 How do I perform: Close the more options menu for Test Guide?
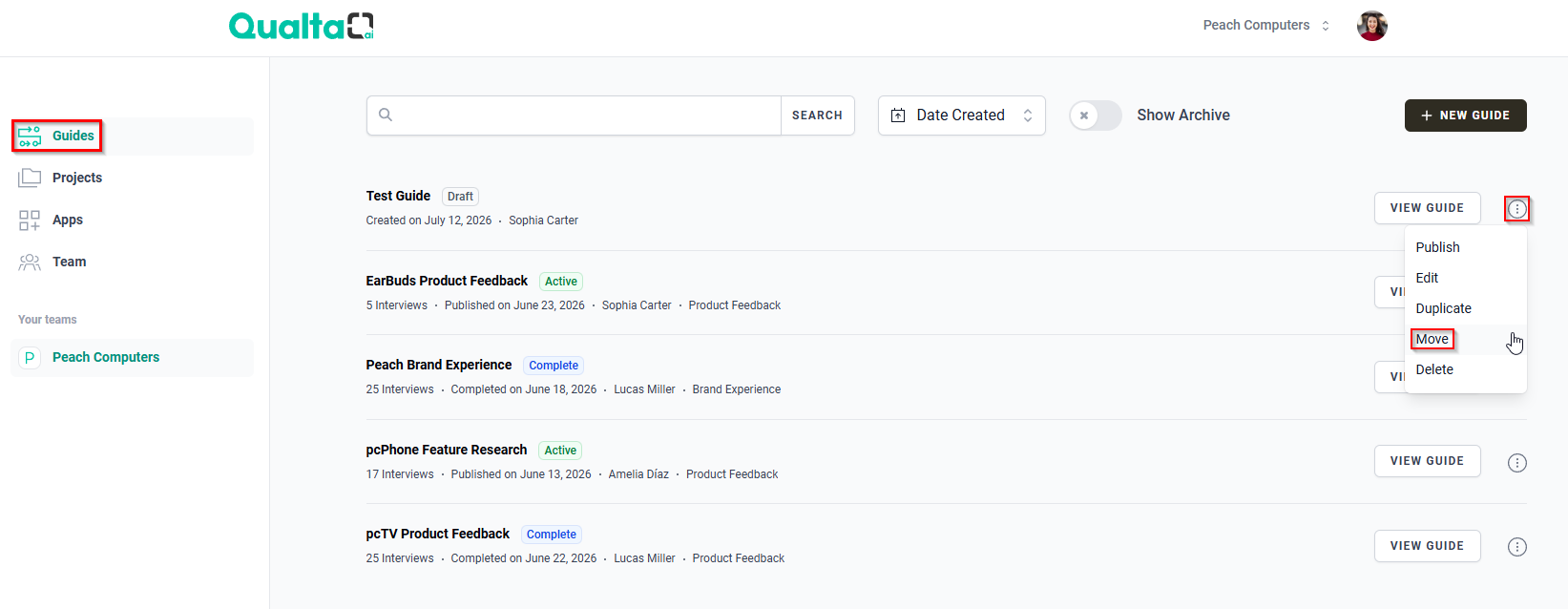[x=1516, y=208]
